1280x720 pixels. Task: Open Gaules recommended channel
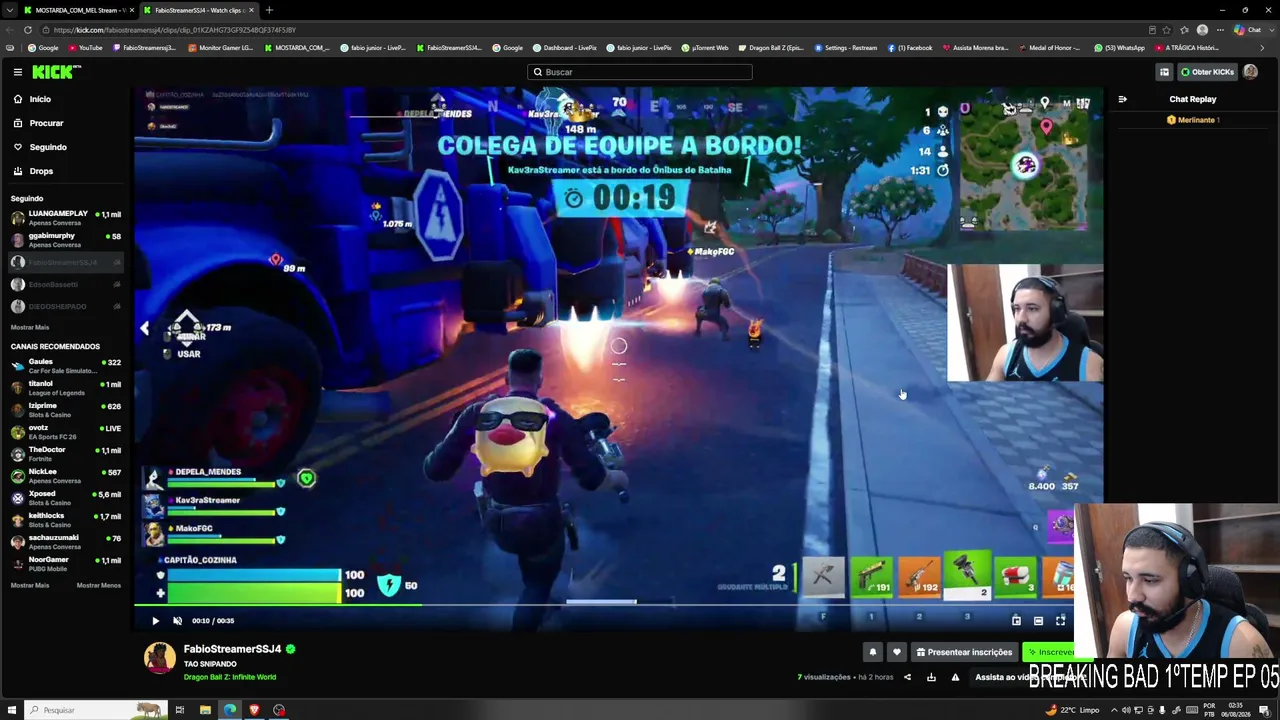[x=66, y=366]
